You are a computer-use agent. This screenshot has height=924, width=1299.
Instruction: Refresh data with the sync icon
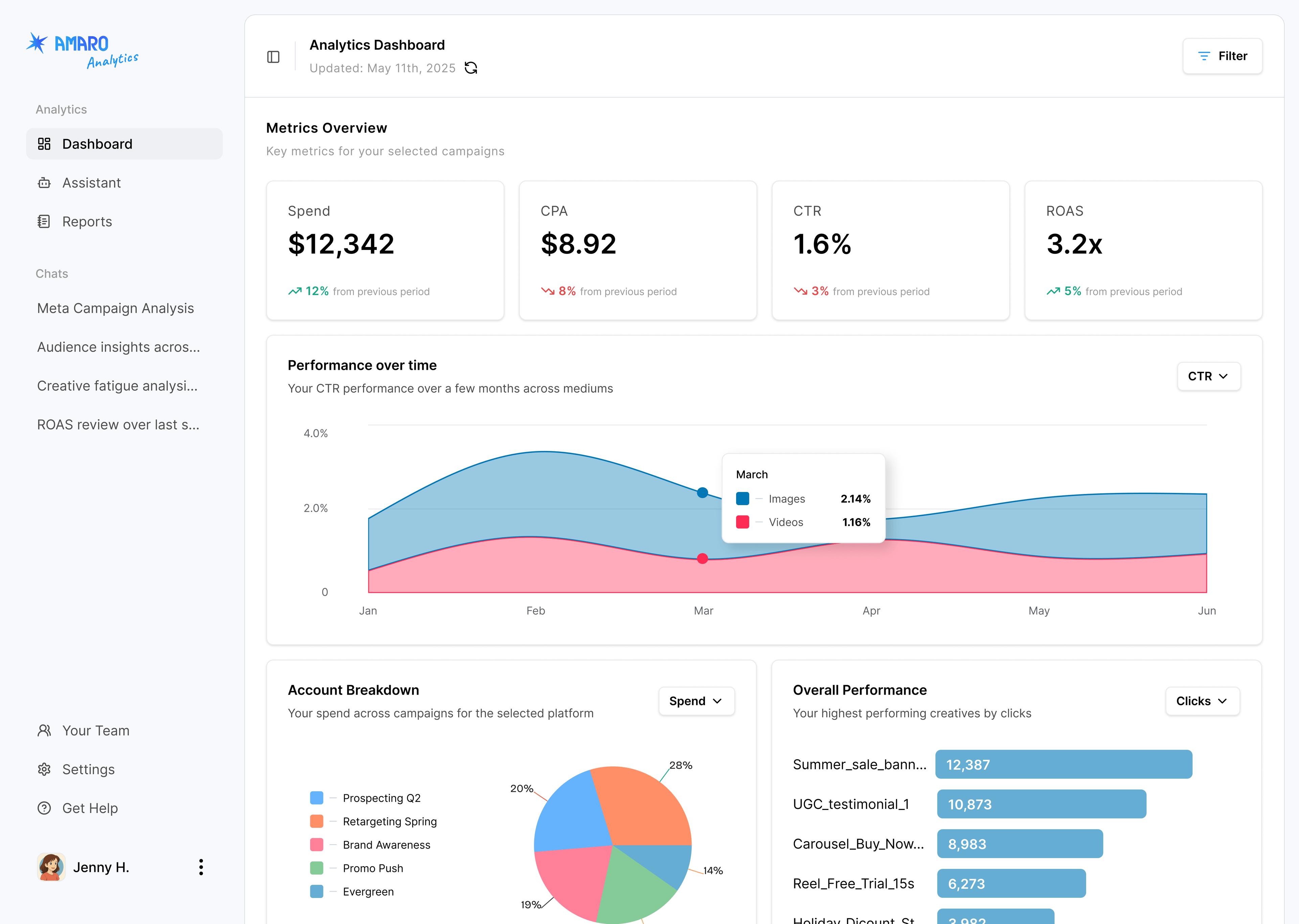click(471, 68)
